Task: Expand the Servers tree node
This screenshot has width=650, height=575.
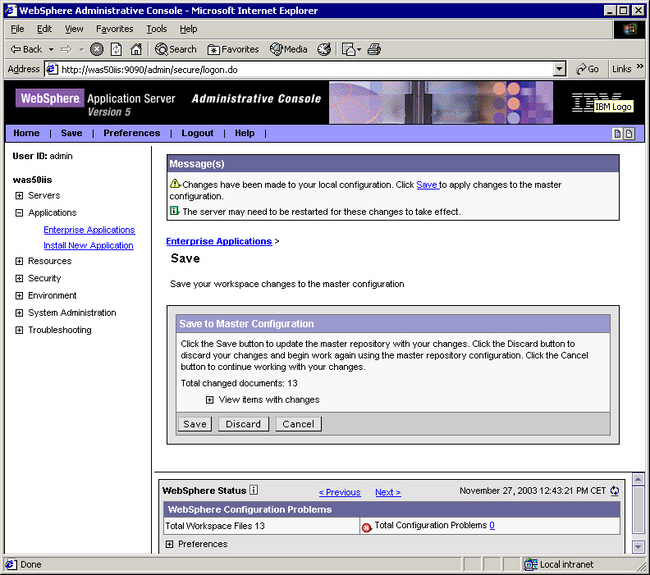Action: [x=19, y=195]
